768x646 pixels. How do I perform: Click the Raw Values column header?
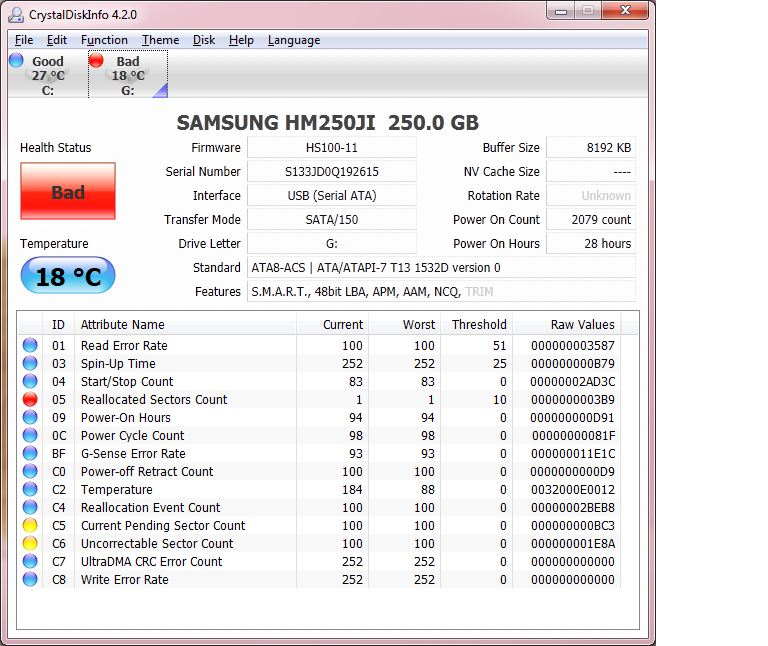pyautogui.click(x=567, y=324)
